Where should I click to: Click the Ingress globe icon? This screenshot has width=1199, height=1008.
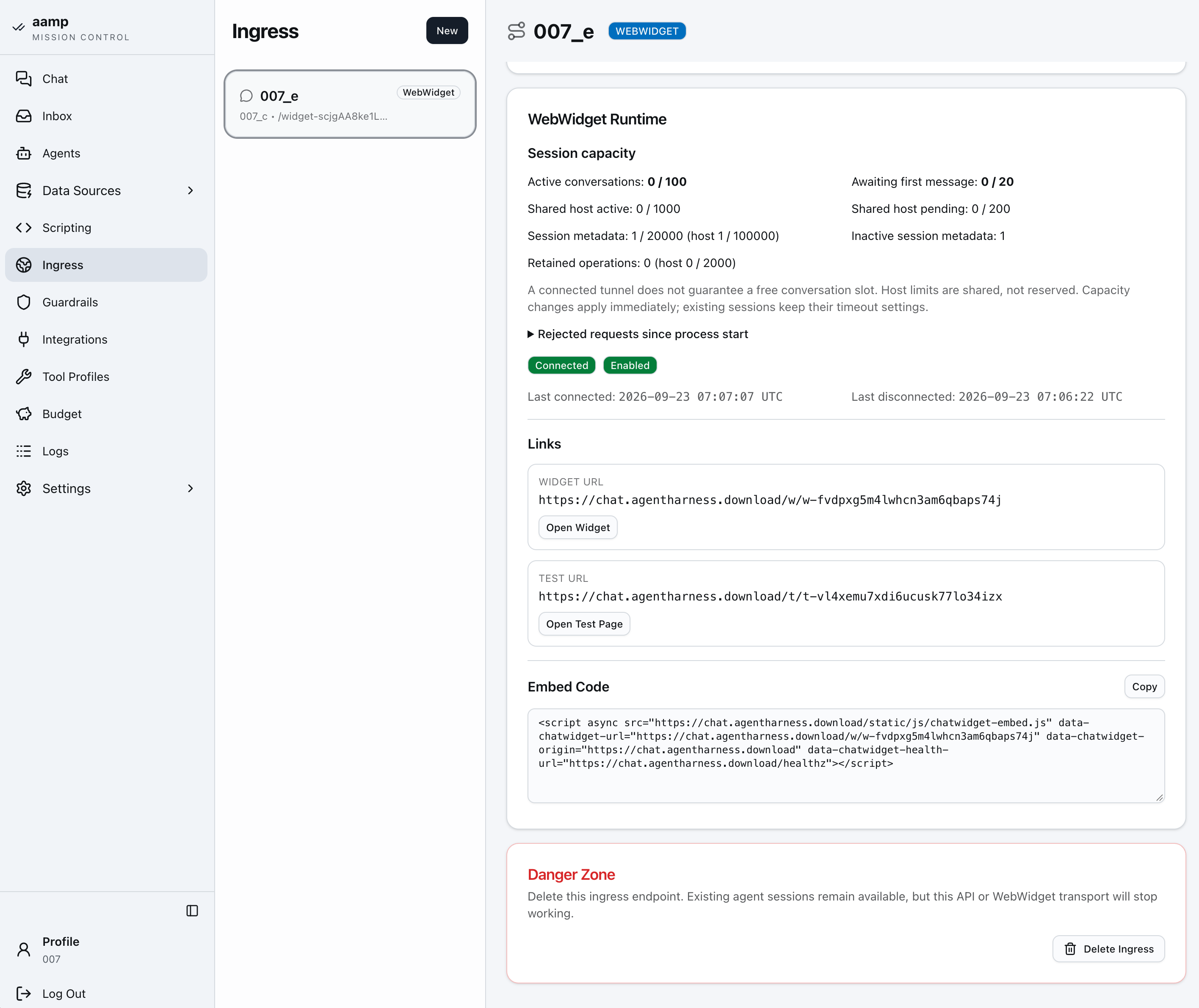click(23, 264)
